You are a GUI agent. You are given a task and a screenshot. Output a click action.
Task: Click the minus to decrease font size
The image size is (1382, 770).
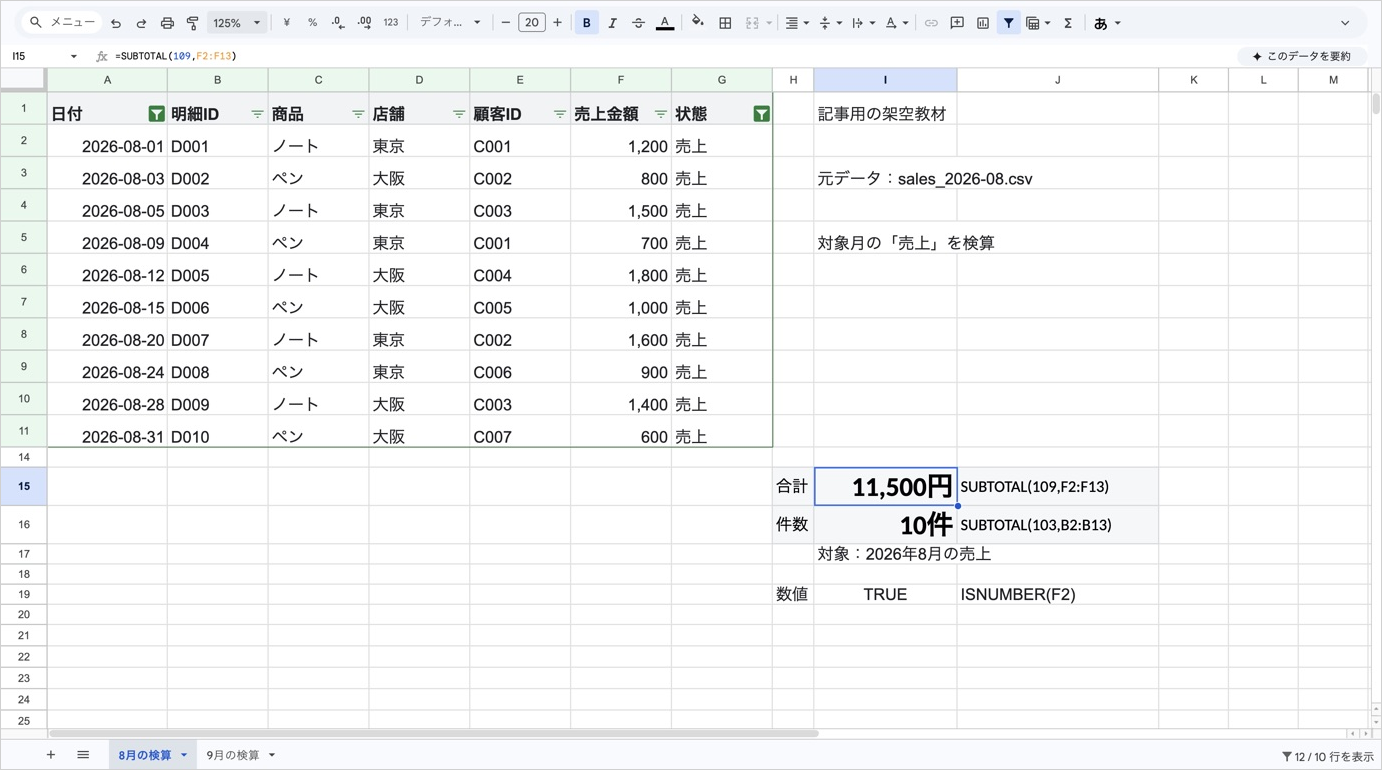pos(506,23)
